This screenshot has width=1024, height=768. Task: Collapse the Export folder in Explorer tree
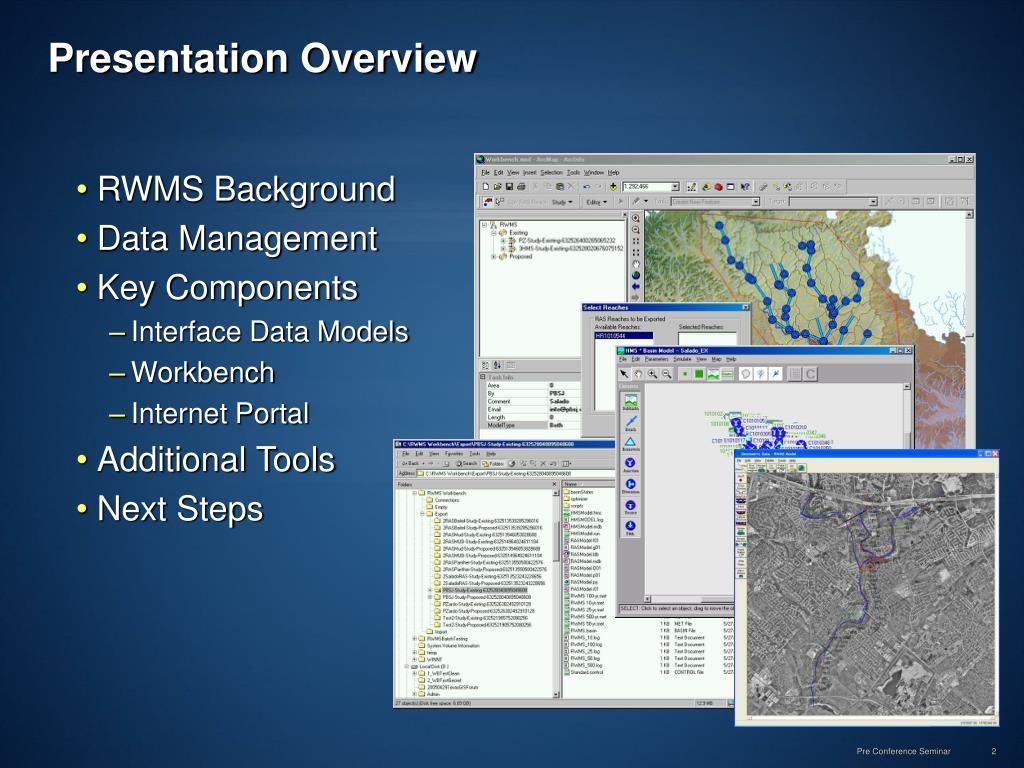click(x=422, y=514)
